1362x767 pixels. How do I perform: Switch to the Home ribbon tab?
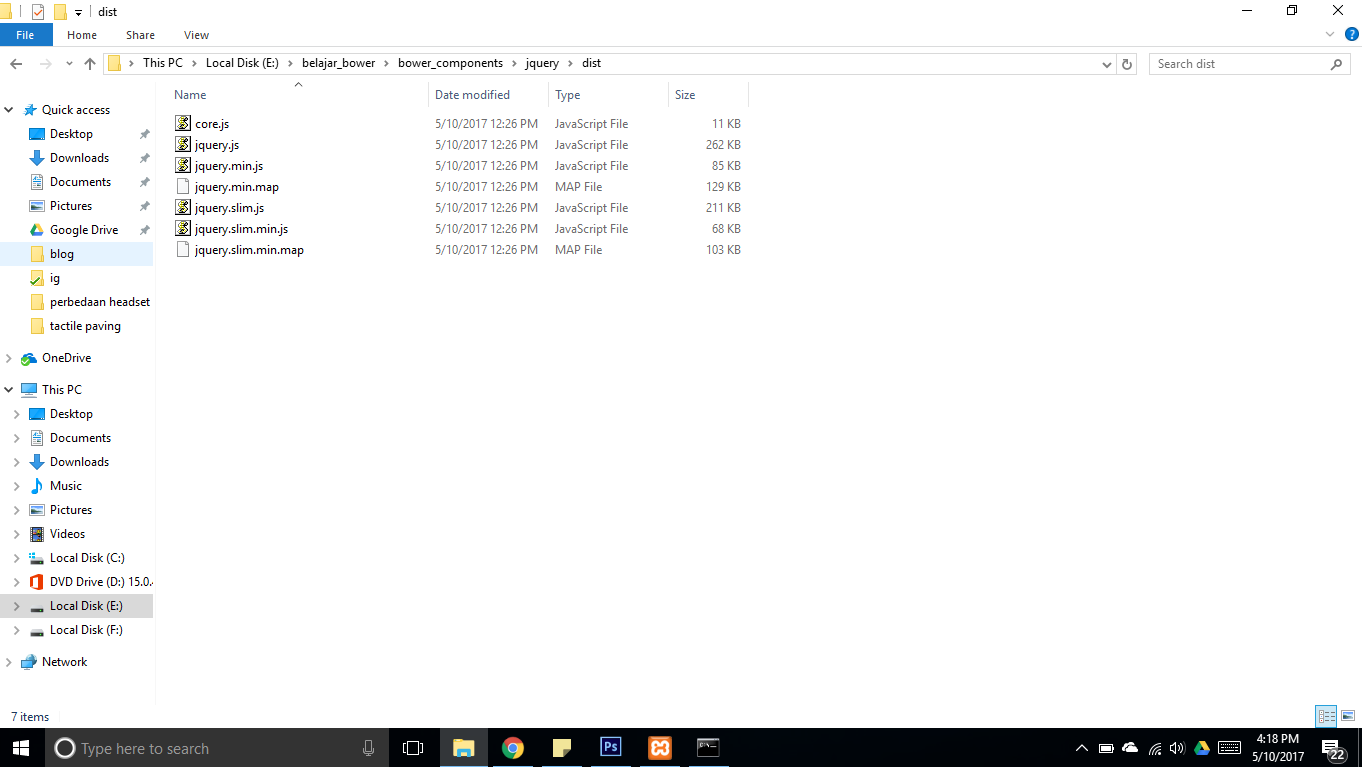click(x=82, y=35)
